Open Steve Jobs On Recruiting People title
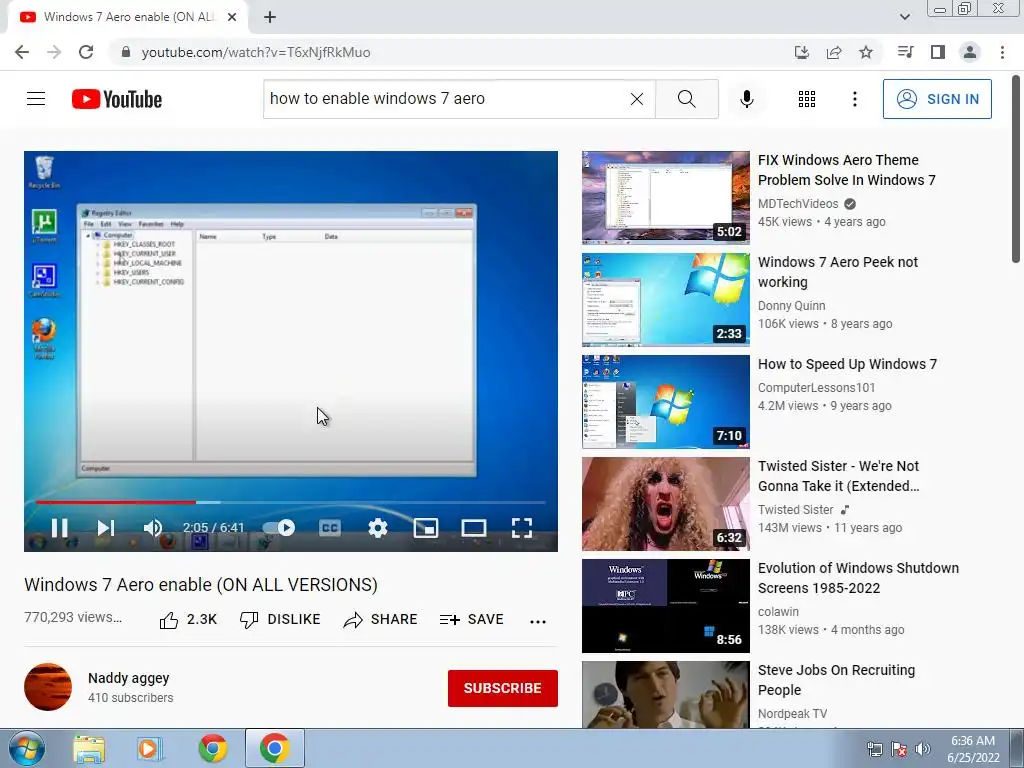Viewport: 1024px width, 768px height. (836, 680)
